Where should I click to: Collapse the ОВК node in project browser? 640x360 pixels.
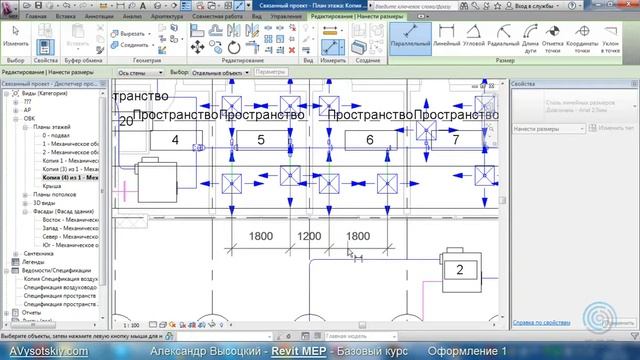16,119
